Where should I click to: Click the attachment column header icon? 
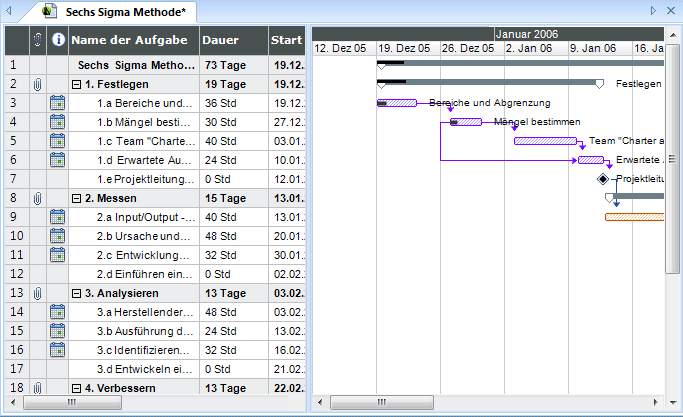click(x=37, y=40)
